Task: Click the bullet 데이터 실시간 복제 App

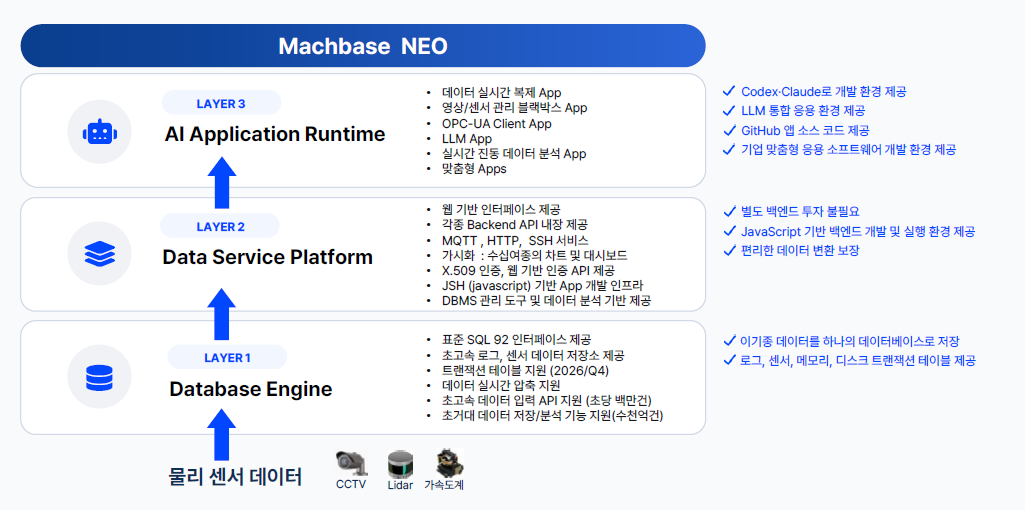Action: point(501,93)
